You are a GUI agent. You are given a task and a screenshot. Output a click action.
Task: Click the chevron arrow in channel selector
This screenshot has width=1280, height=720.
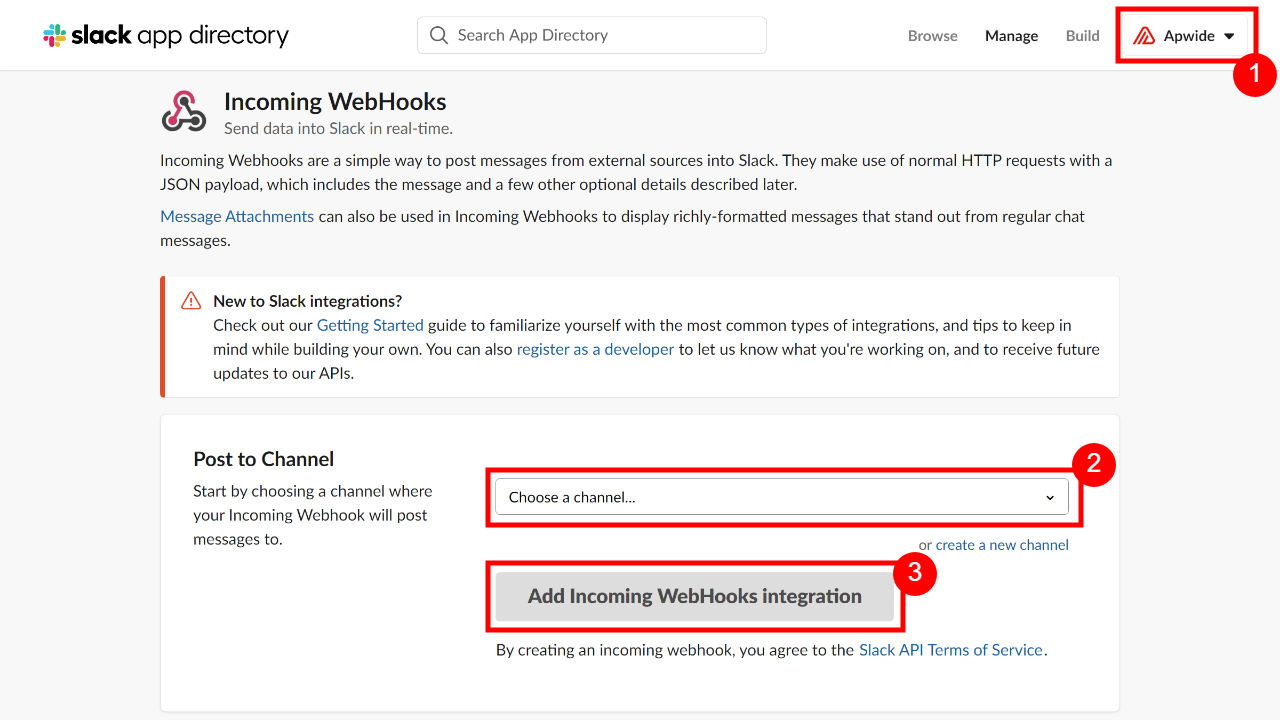pos(1050,498)
